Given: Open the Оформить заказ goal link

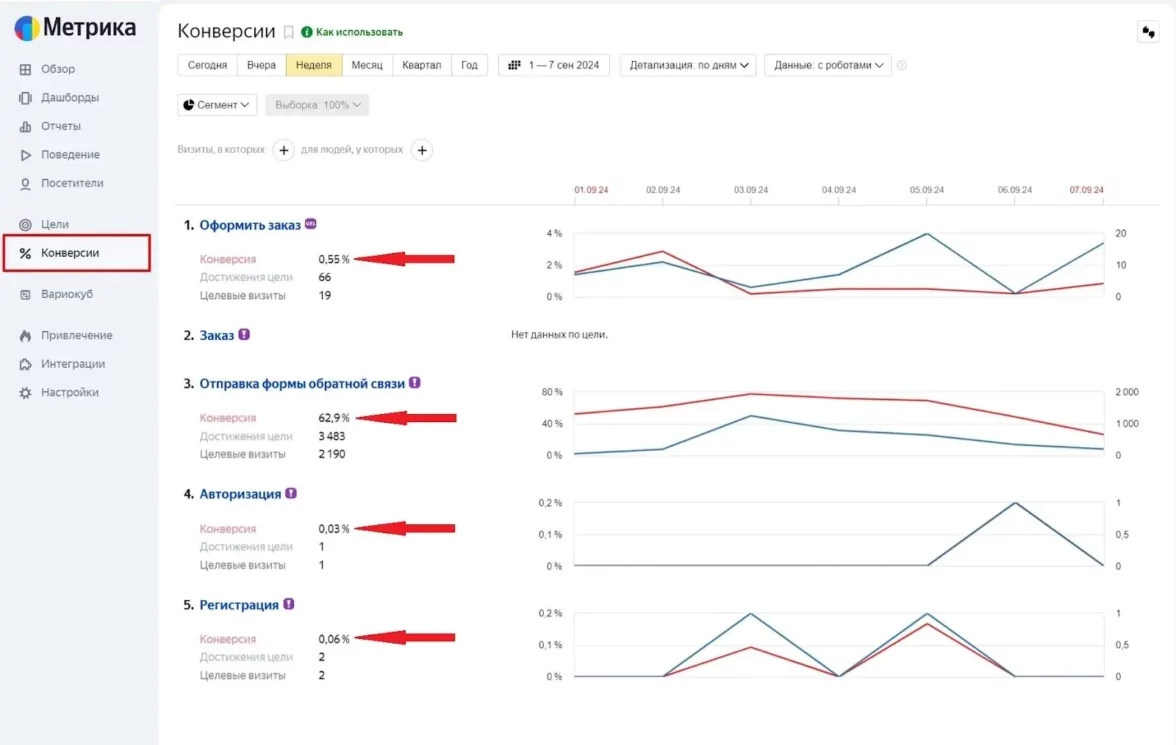Looking at the screenshot, I should point(250,225).
